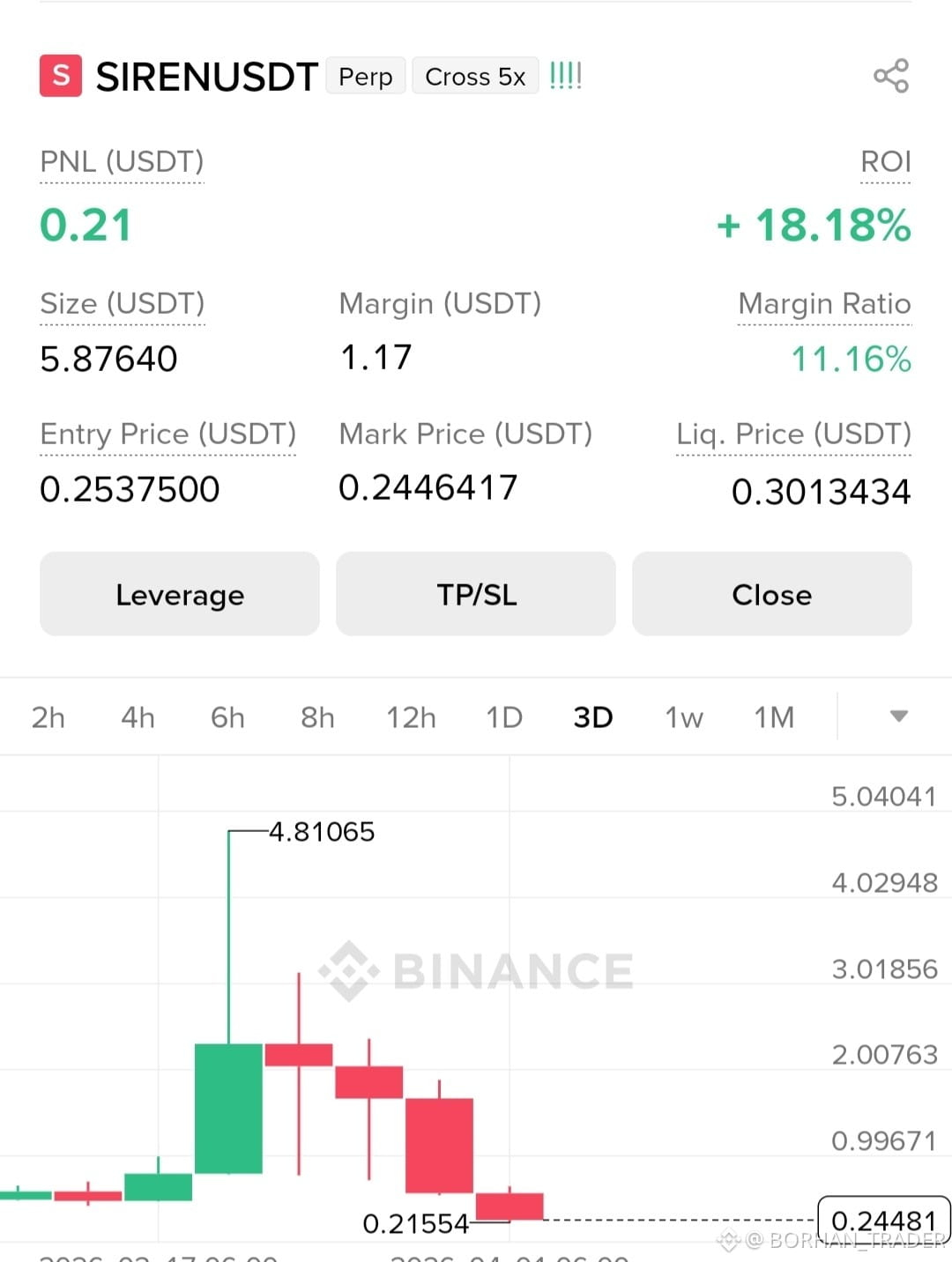Screen dimensions: 952x1262
Task: Switch chart to 4h interval
Action: coord(138,717)
